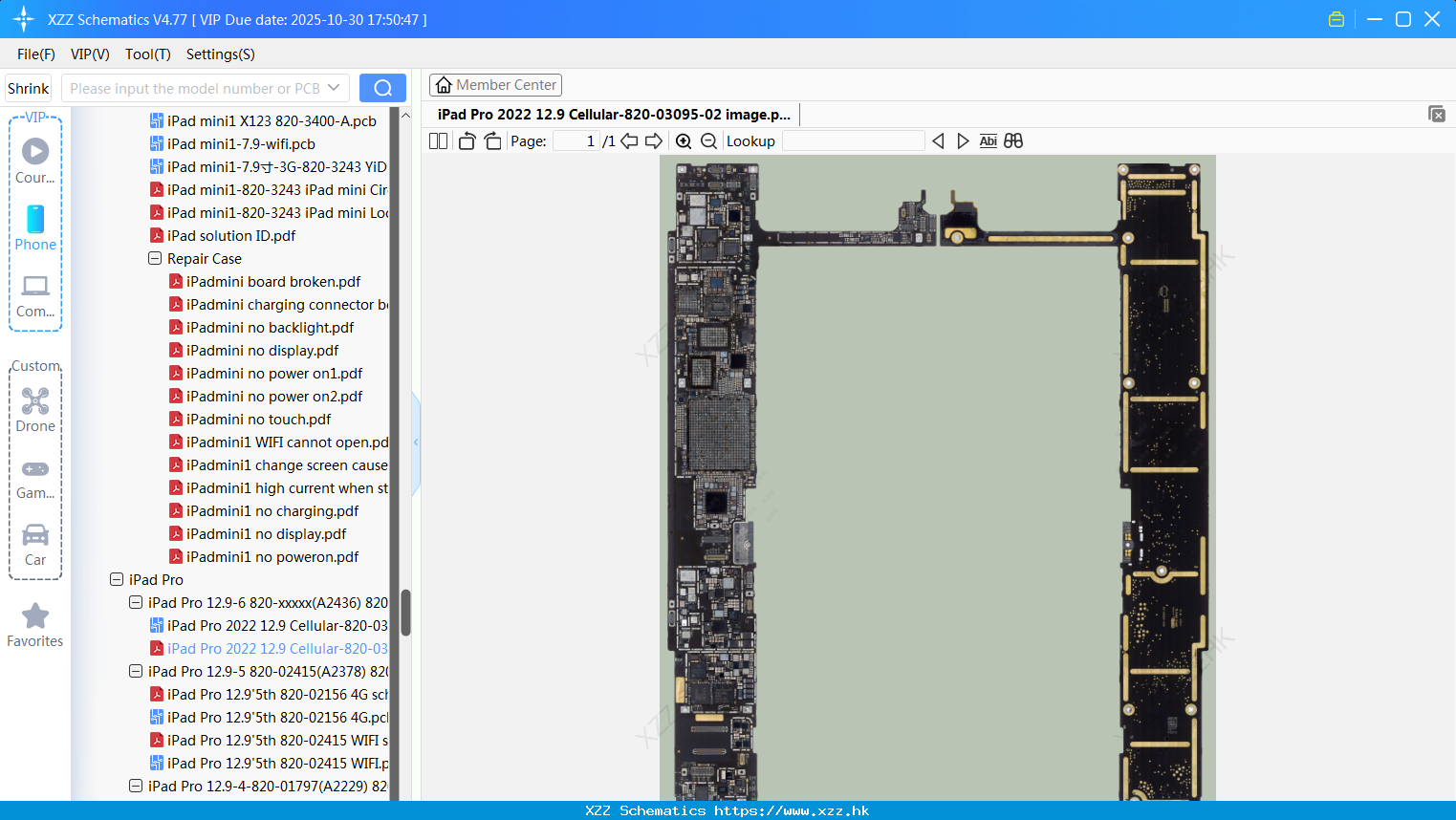Open the Drone category
The height and width of the screenshot is (820, 1456).
click(x=35, y=409)
